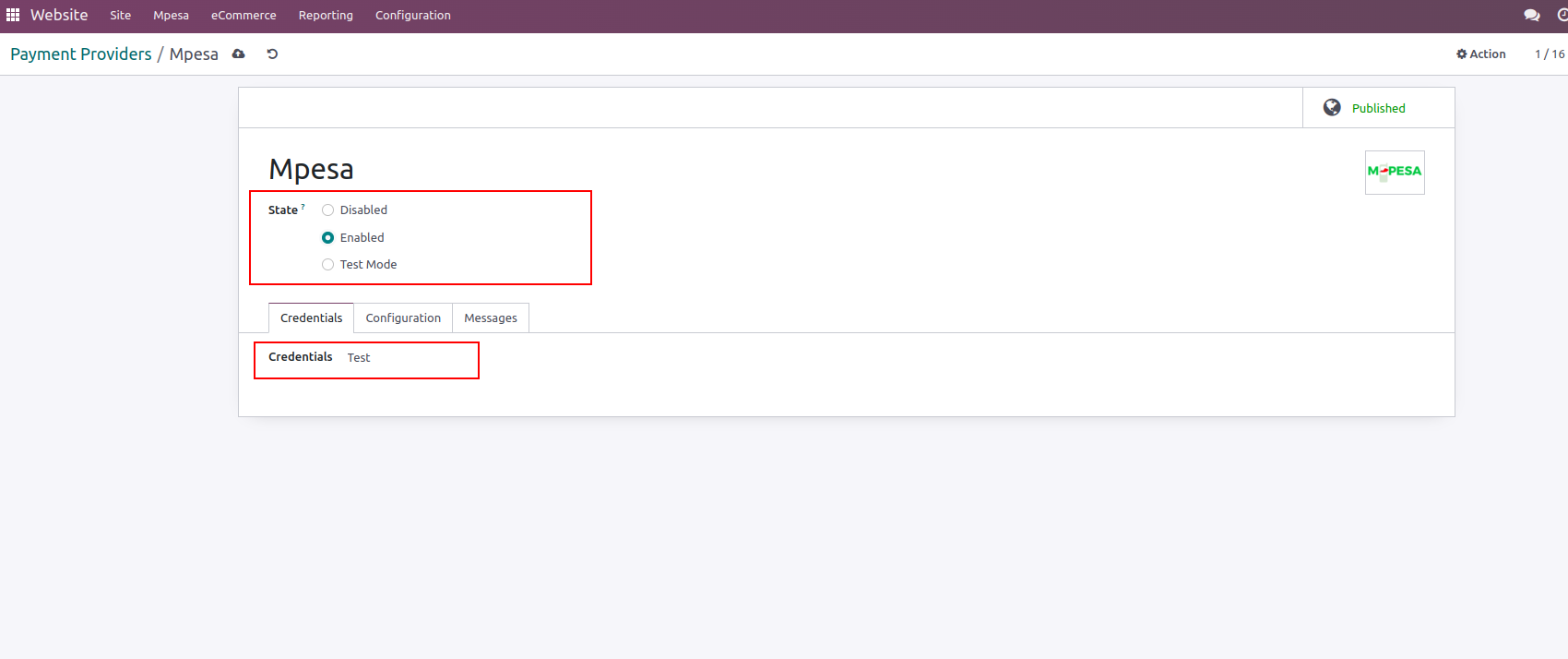The width and height of the screenshot is (1568, 659).
Task: Click the M-PESA logo image
Action: click(x=1394, y=172)
